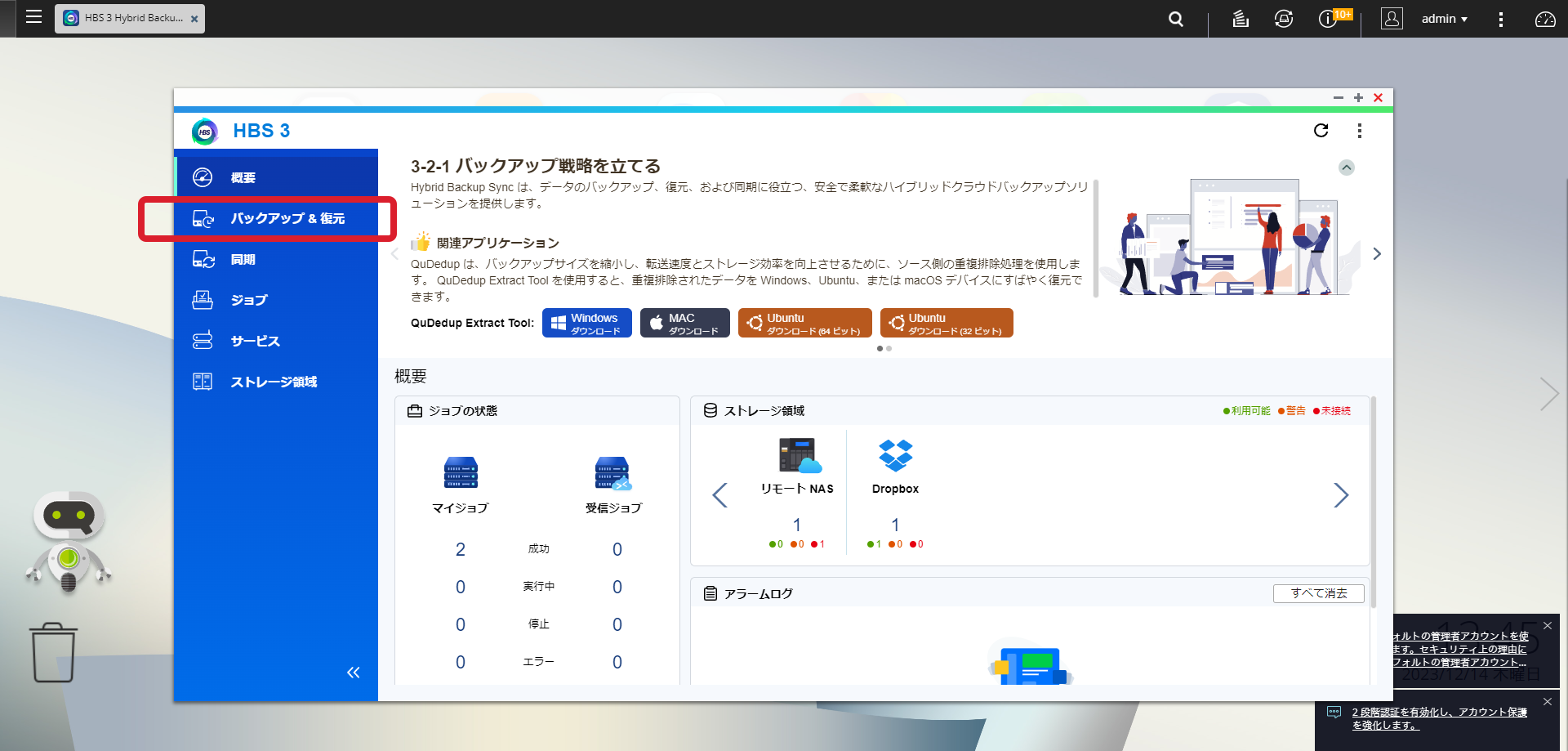Open the top bar more options menu

point(1500,19)
